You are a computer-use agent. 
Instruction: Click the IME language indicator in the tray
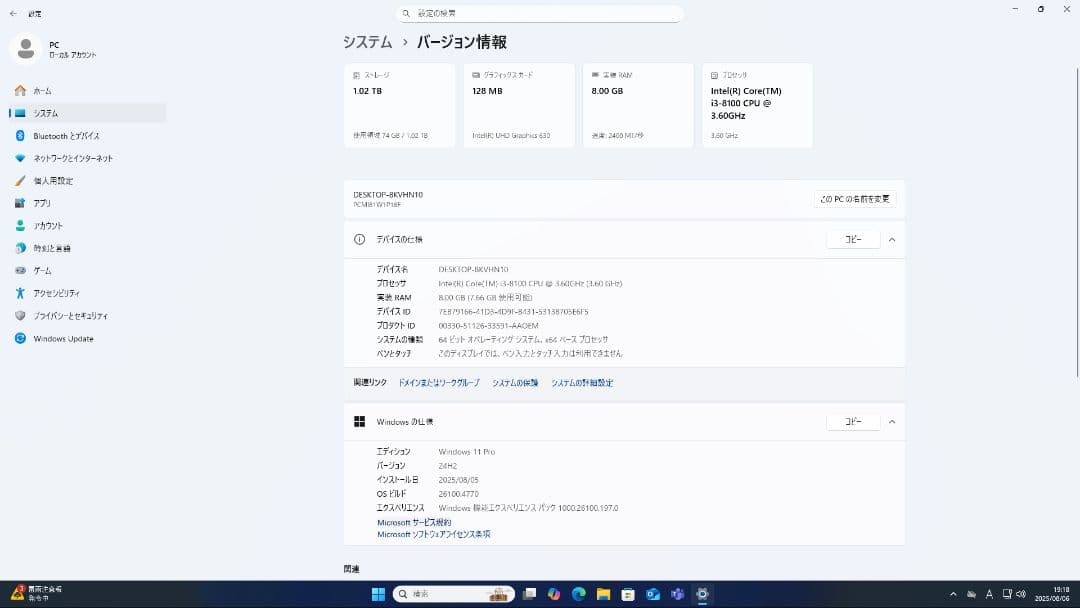pyautogui.click(x=990, y=594)
